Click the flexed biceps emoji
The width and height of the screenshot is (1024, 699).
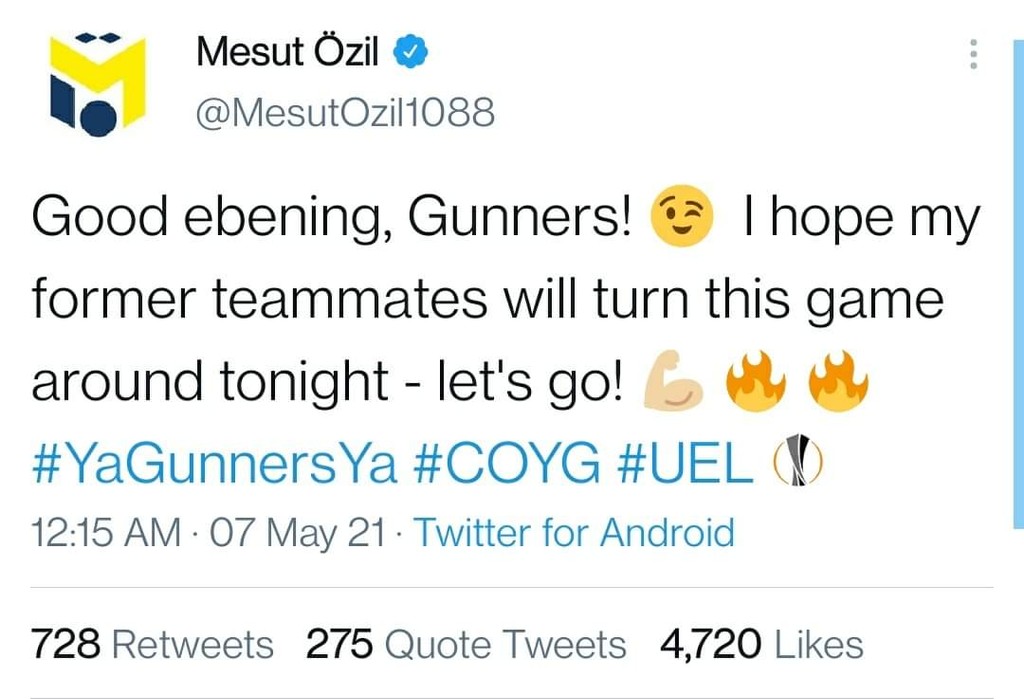tap(673, 383)
